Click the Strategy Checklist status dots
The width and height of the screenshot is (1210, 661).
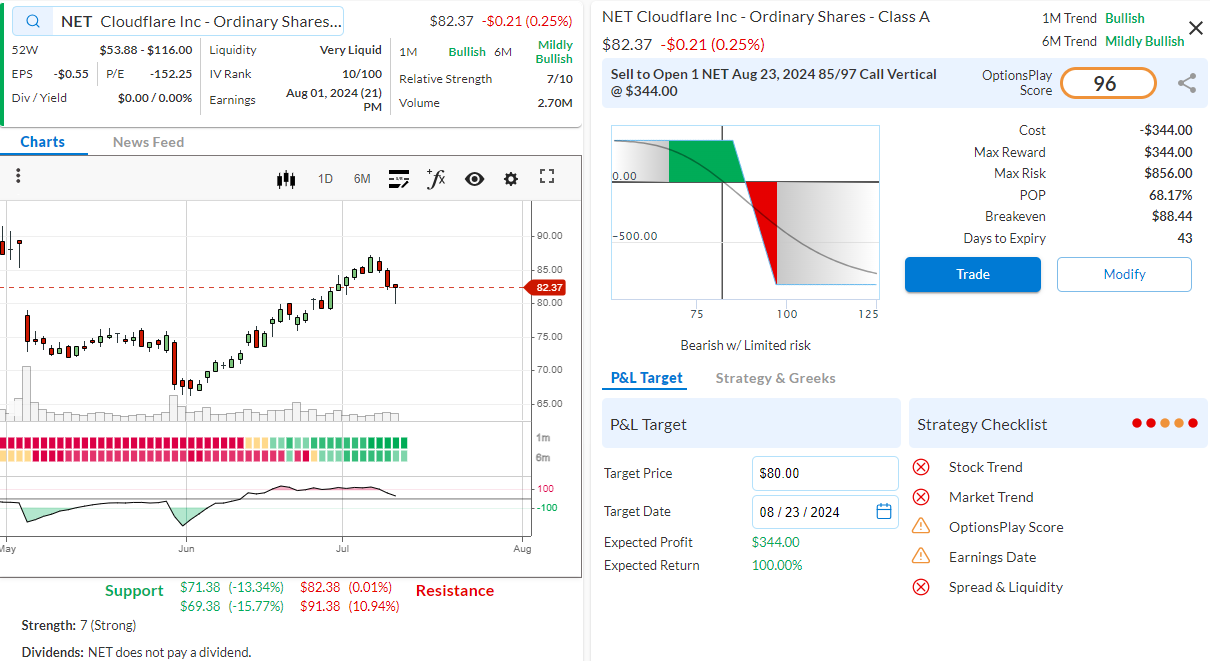pyautogui.click(x=1164, y=424)
